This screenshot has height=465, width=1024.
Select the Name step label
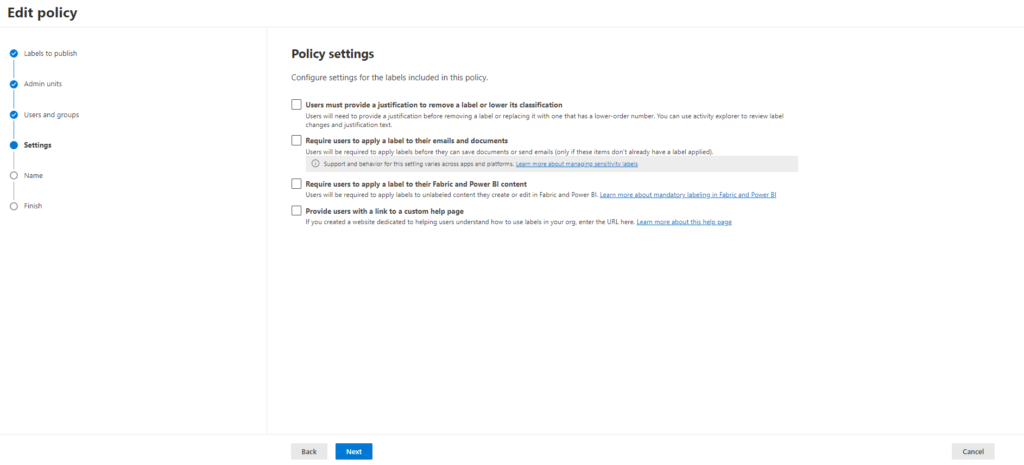coord(33,176)
